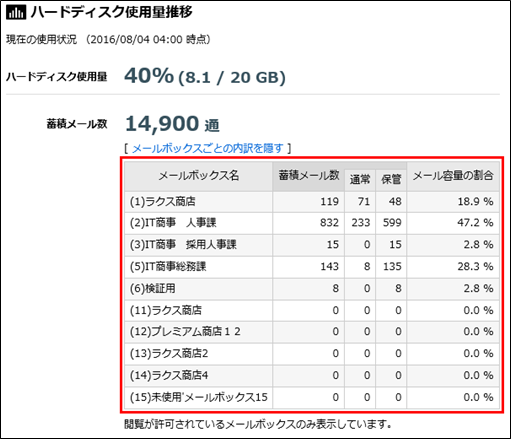Viewport: 511px width, 439px height.
Task: Click the bar chart icon beside ハードディスク使用量推移
Action: (16, 13)
